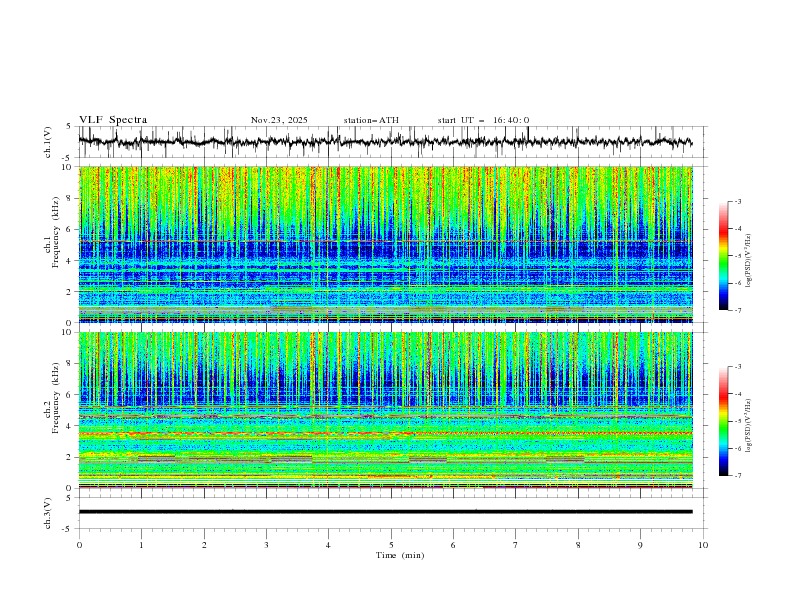
Task: Click the upper 'log(PSD)(V²/Hz)' label
Action: point(749,261)
